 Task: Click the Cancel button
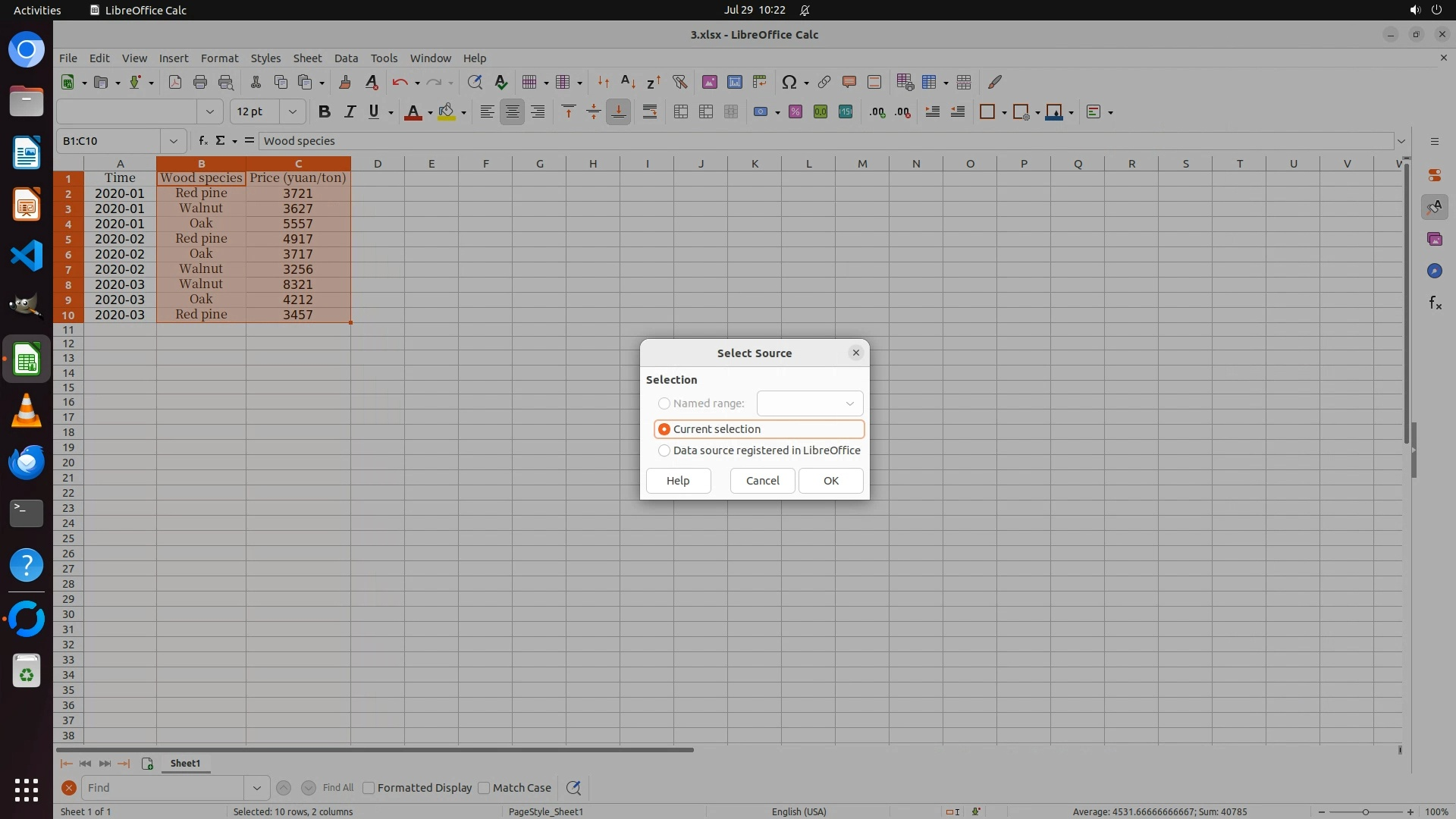[x=762, y=481]
